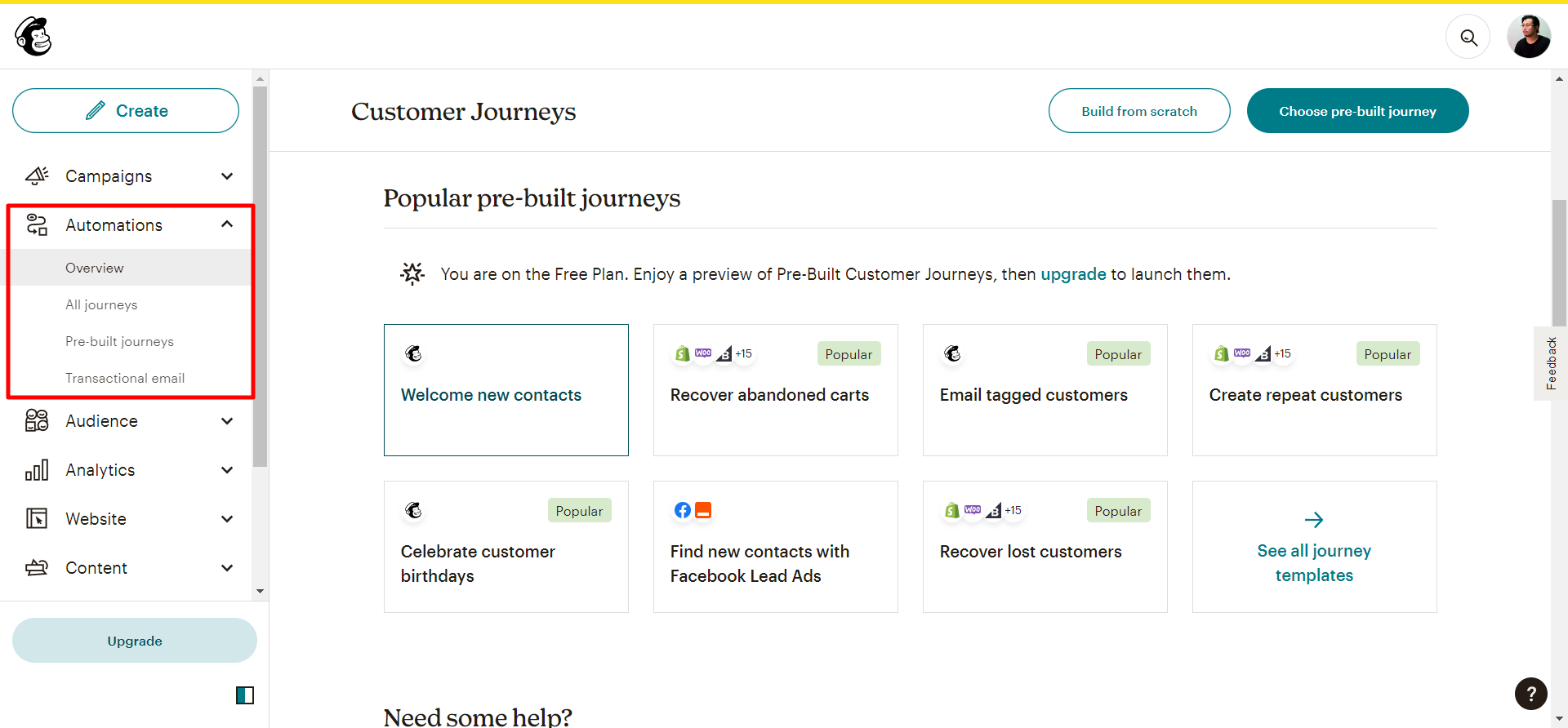Click the Audience people icon
Image resolution: width=1568 pixels, height=728 pixels.
[x=37, y=421]
